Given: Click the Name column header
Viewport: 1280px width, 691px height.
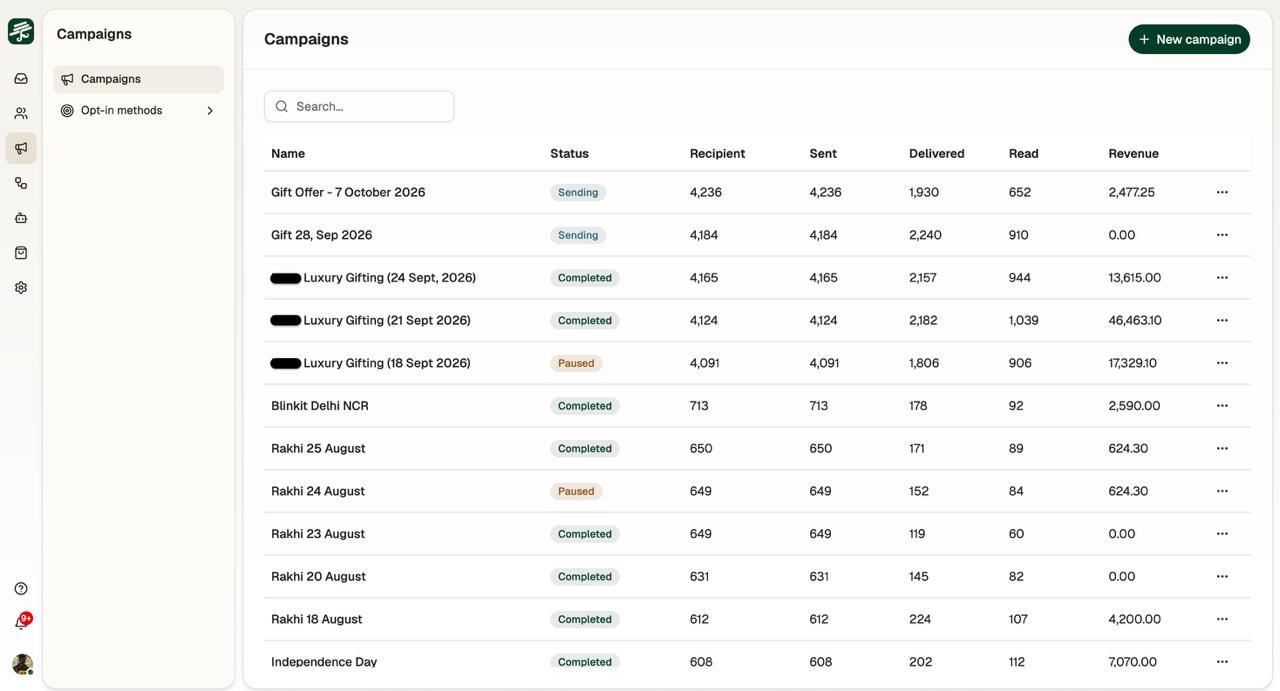Looking at the screenshot, I should (x=288, y=154).
